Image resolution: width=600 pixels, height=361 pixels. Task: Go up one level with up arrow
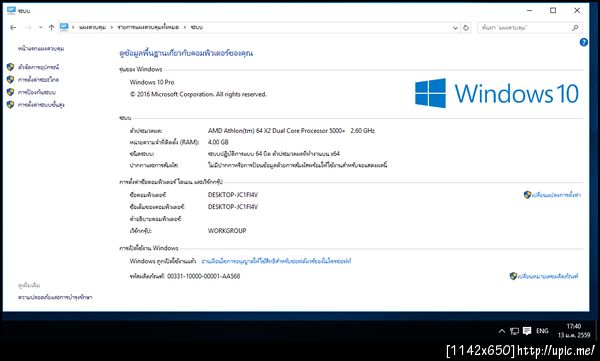coord(51,28)
